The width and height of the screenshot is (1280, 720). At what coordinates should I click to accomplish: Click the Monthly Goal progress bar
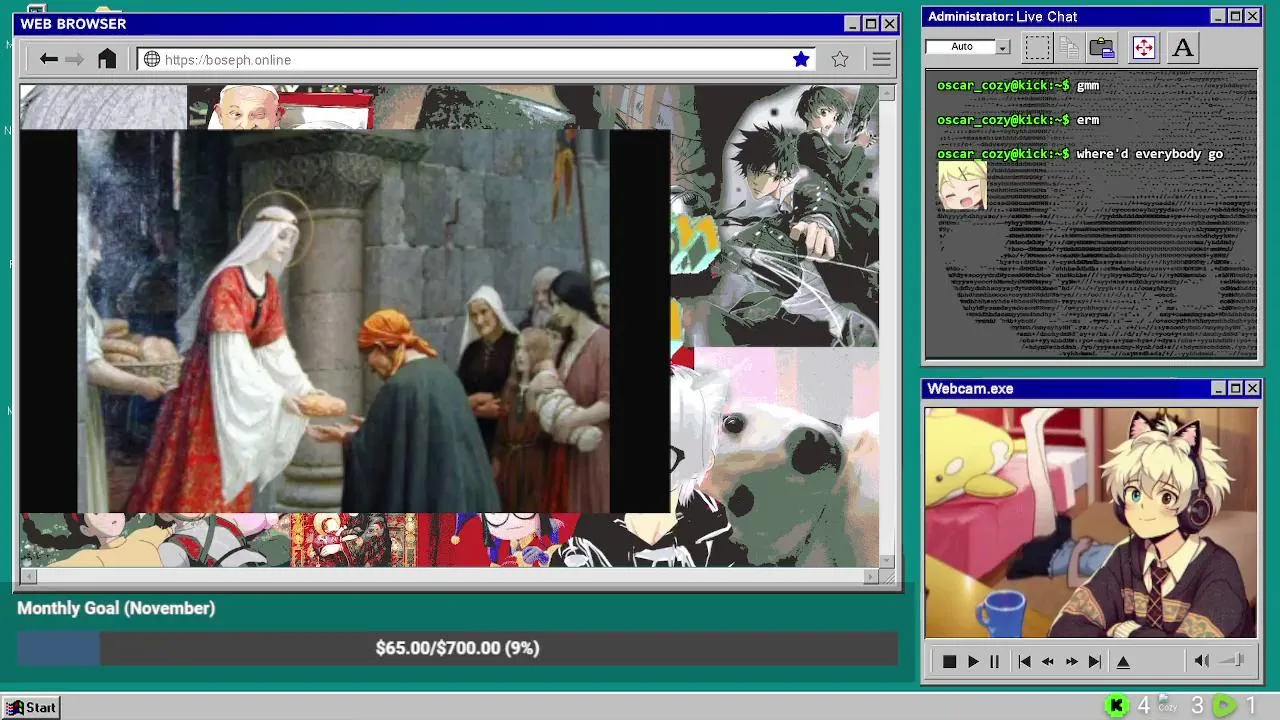457,648
